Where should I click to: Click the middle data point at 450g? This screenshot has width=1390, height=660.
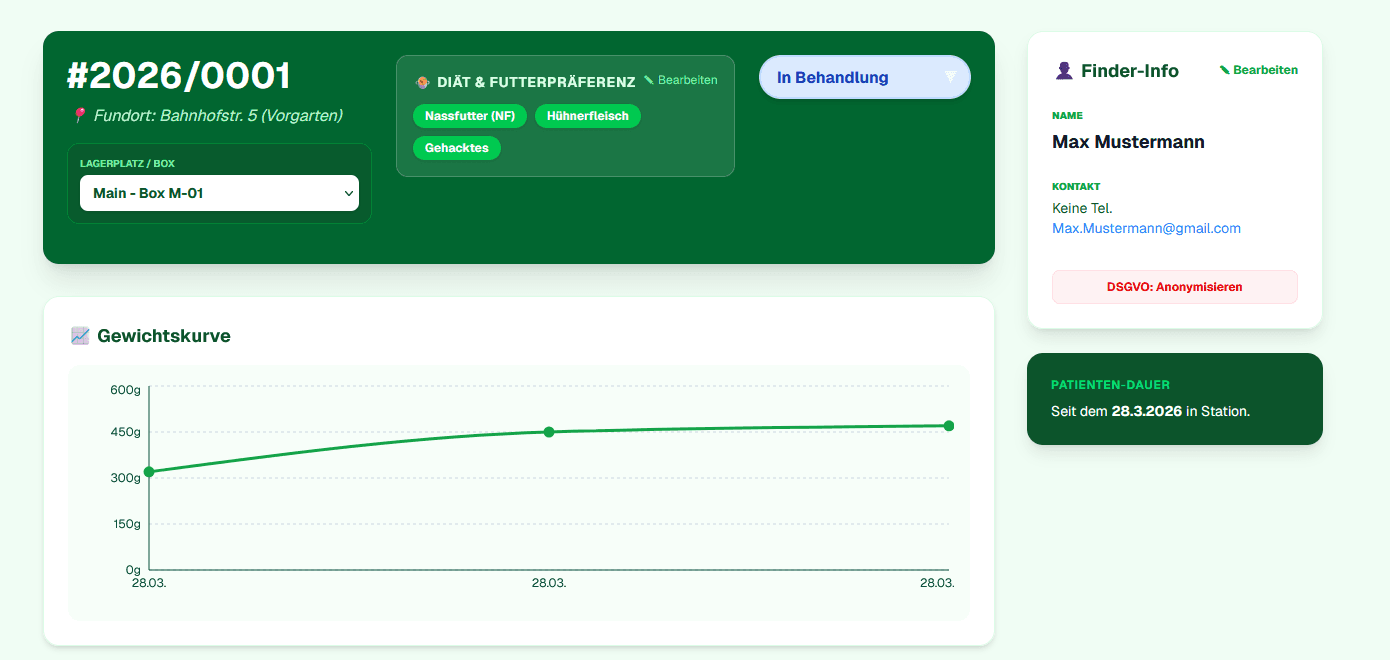point(549,432)
